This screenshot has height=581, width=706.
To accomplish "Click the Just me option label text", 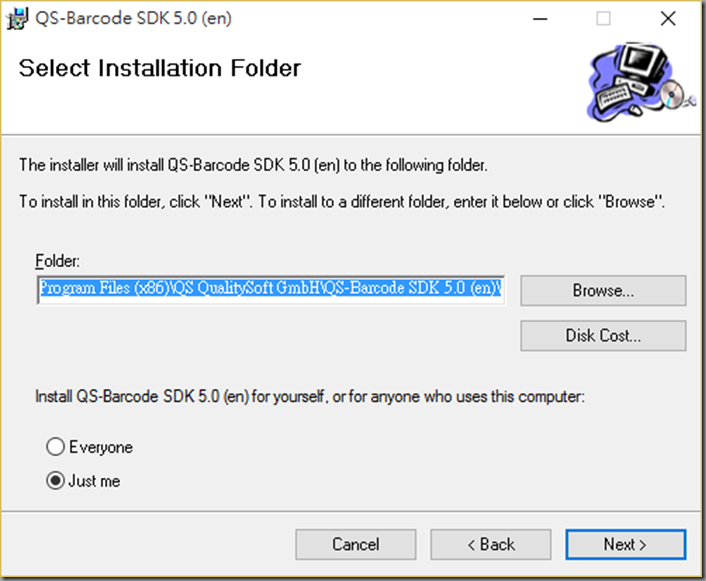I will [94, 481].
